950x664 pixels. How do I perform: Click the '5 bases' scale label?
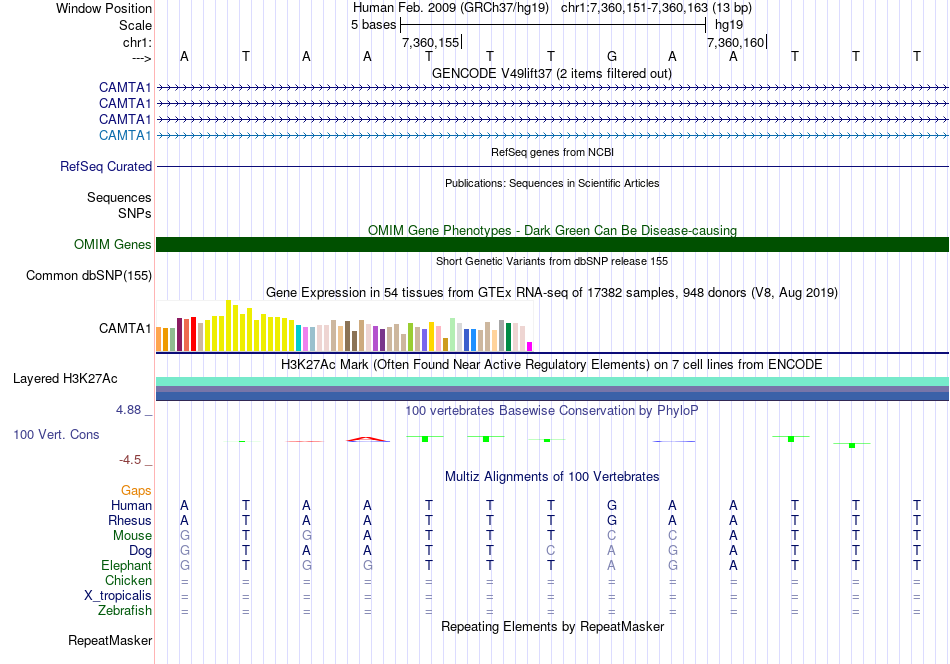pos(373,25)
